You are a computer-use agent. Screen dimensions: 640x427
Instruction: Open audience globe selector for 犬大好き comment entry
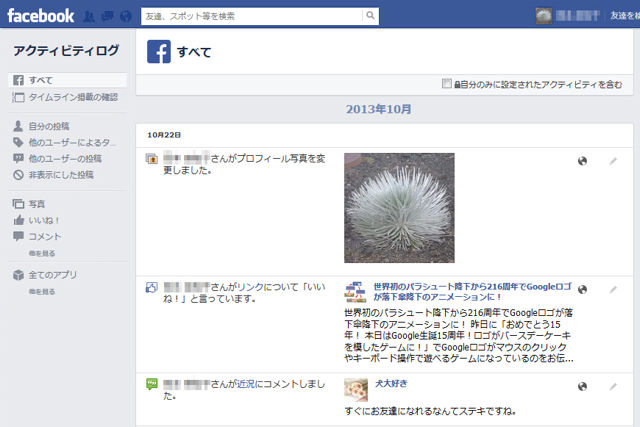pos(582,386)
